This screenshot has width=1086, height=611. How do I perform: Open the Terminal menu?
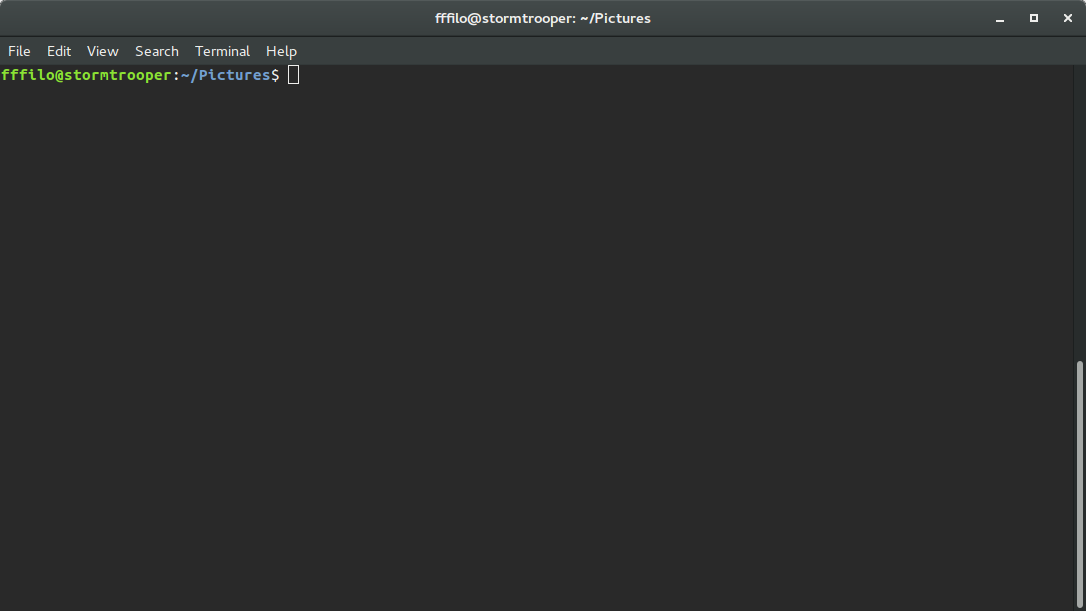[222, 51]
